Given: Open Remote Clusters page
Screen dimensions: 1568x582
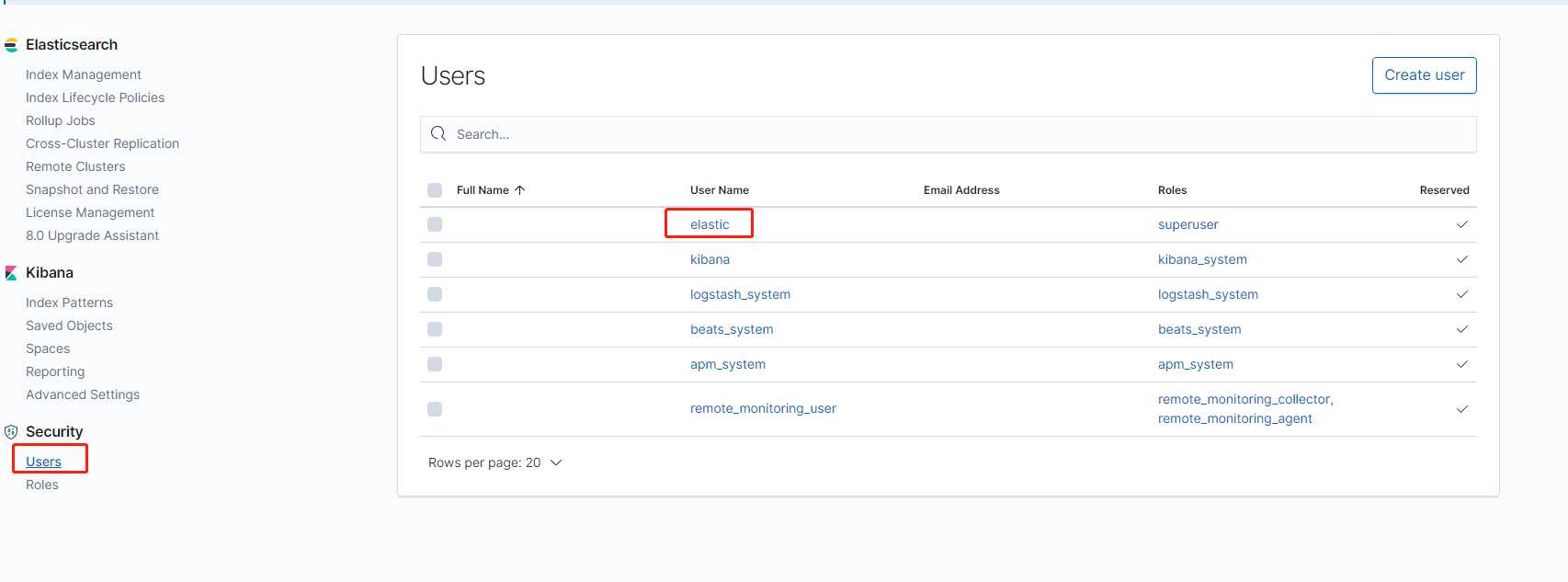Looking at the screenshot, I should (75, 166).
